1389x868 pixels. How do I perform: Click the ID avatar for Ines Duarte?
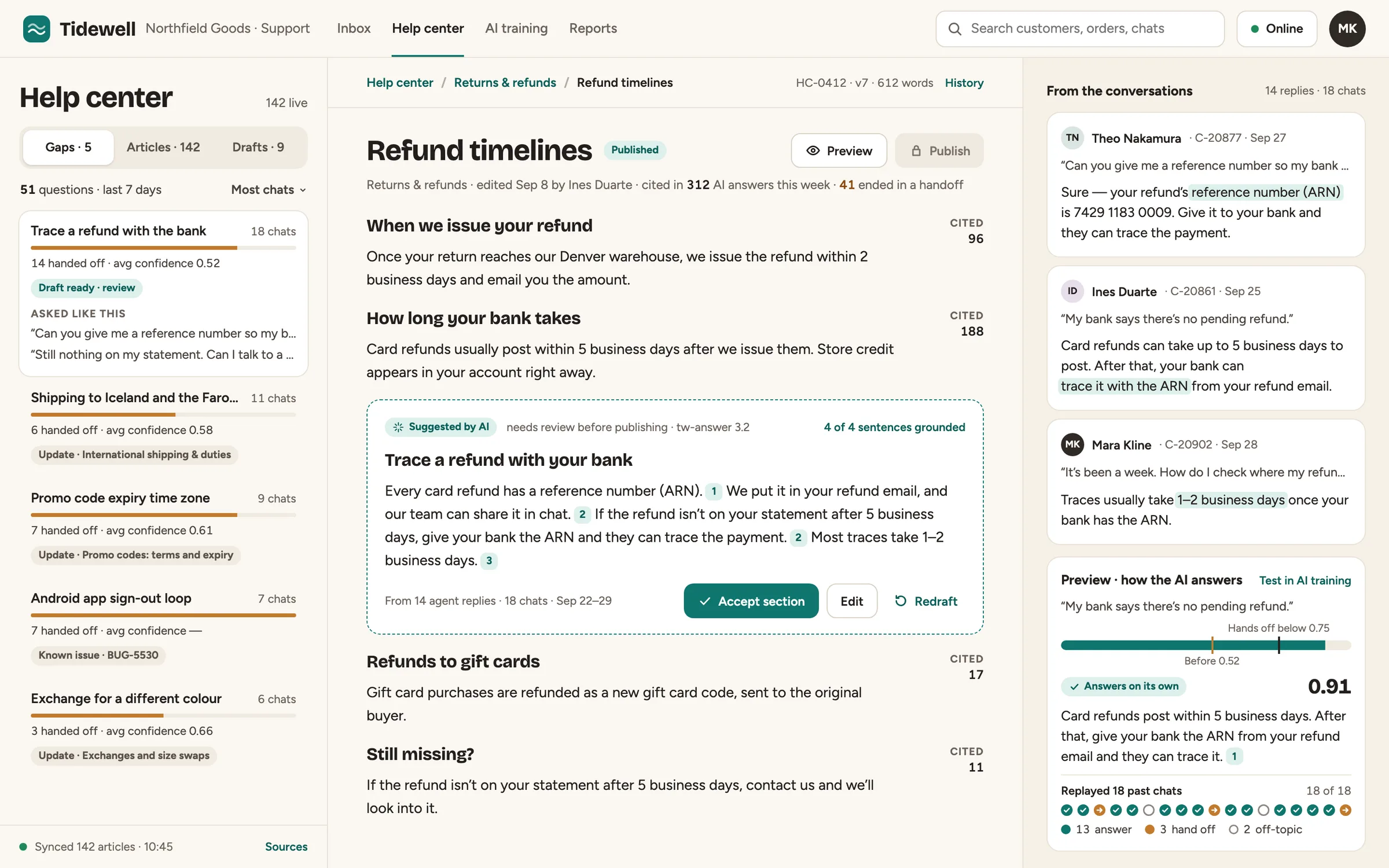[1072, 291]
